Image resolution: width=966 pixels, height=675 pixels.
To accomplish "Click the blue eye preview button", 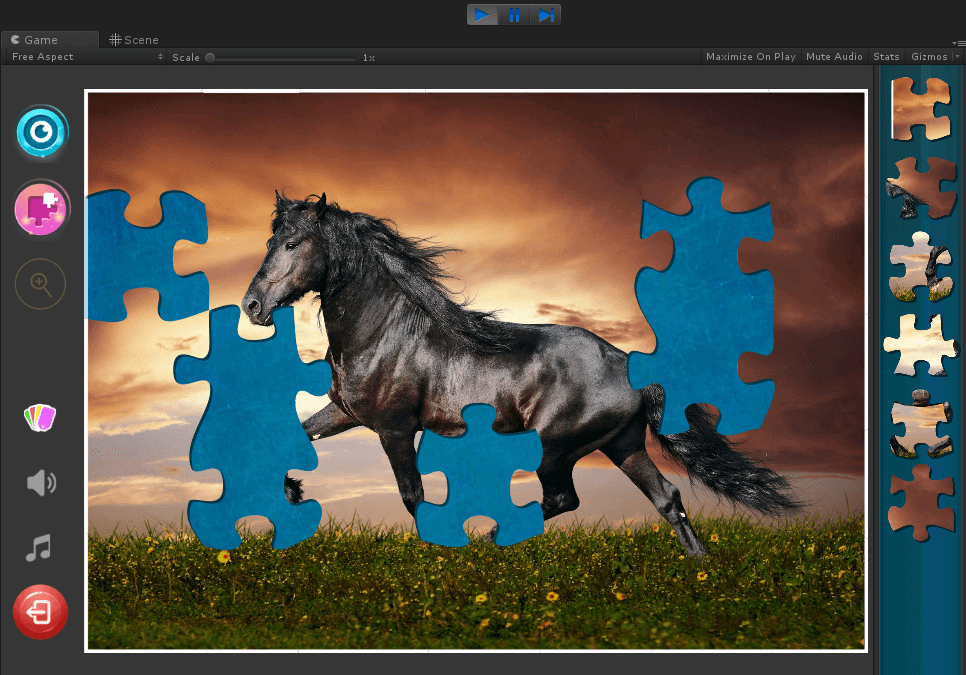I will pos(40,131).
